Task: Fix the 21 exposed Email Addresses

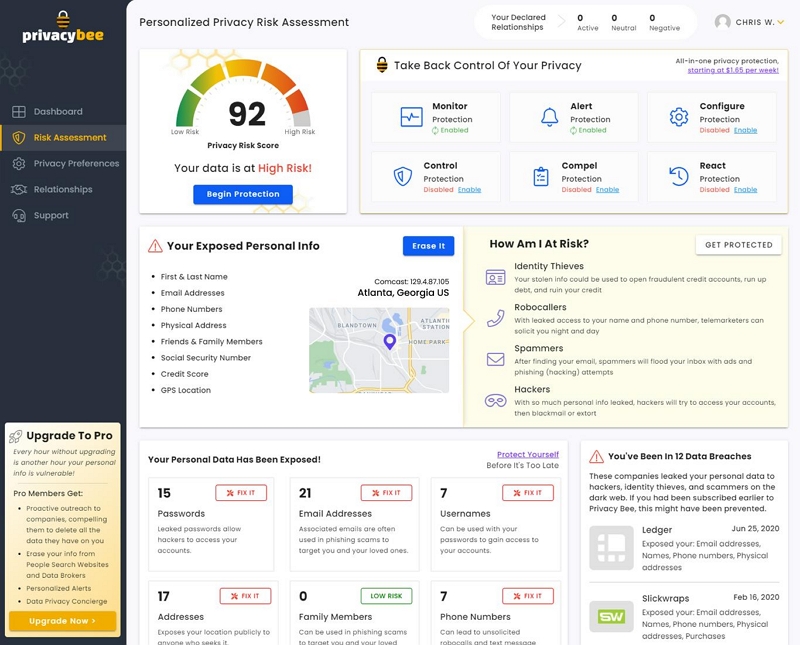Action: point(386,493)
